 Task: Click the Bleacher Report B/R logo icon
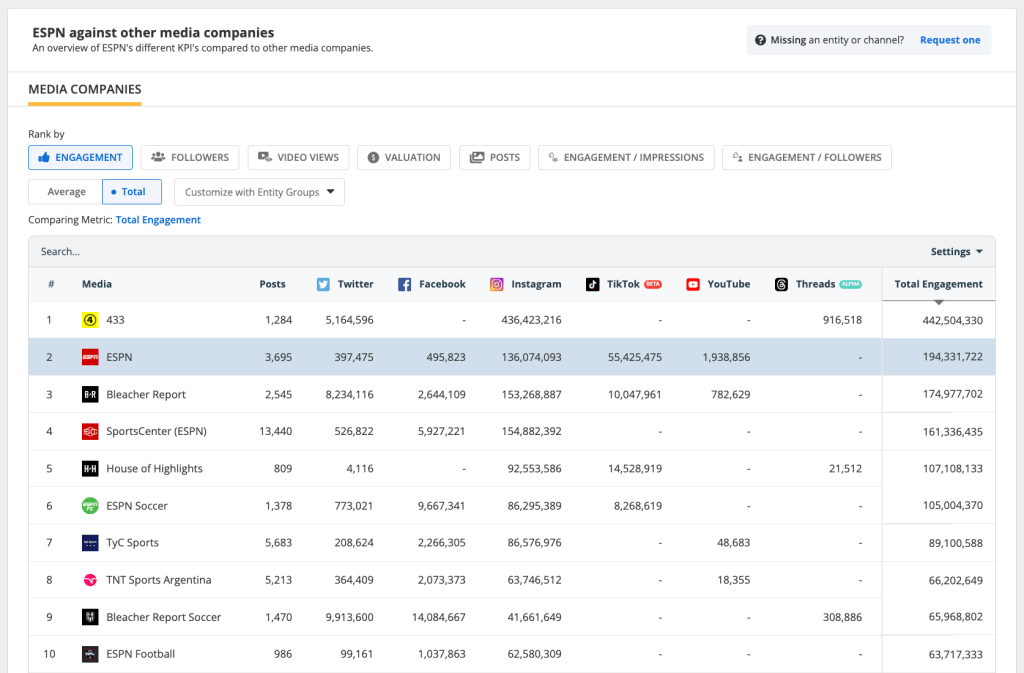tap(90, 394)
